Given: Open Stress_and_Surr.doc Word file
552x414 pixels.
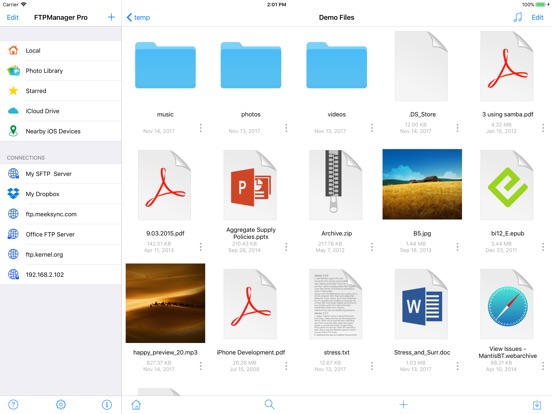Looking at the screenshot, I should pyautogui.click(x=421, y=304).
